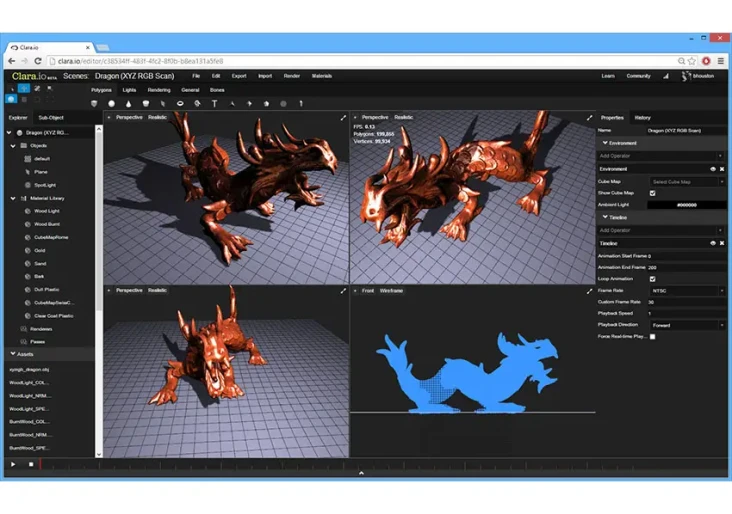
Task: Maximize the top-left Perspective viewport
Action: coord(343,118)
